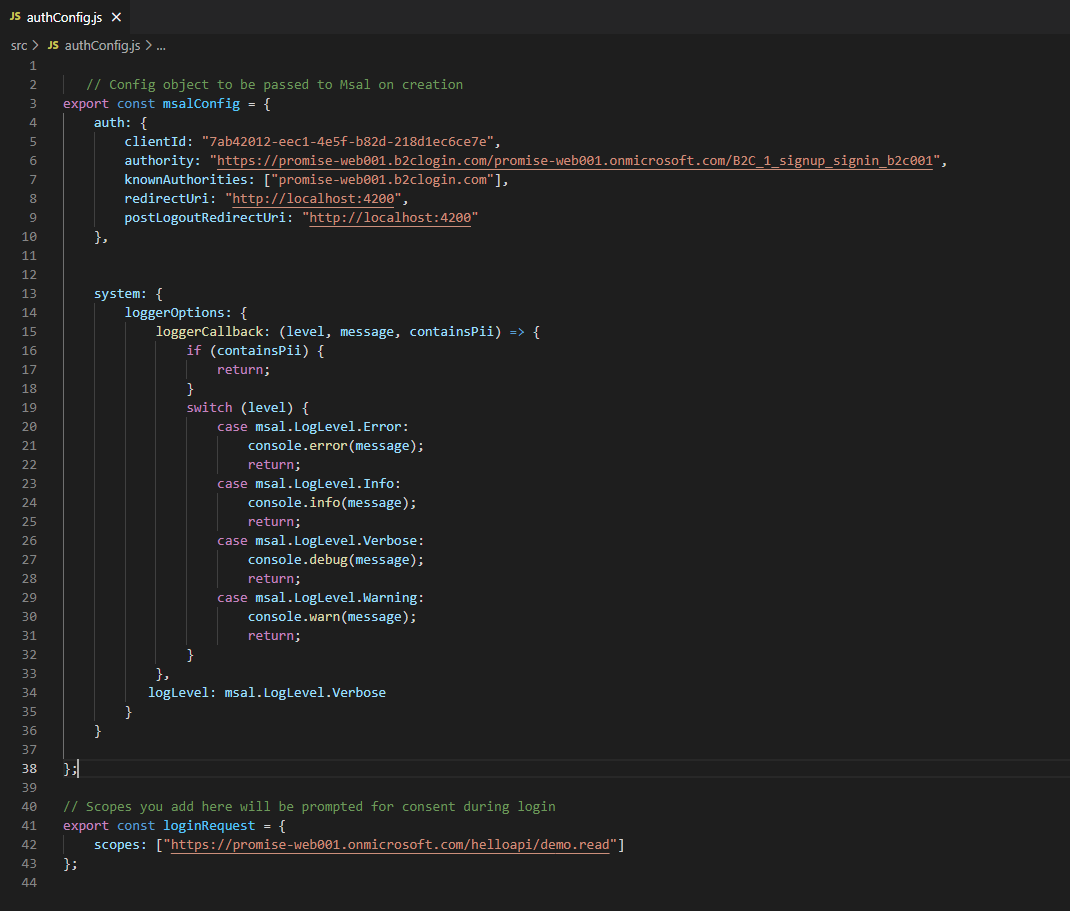Click line number 20 in the gutter

29,426
